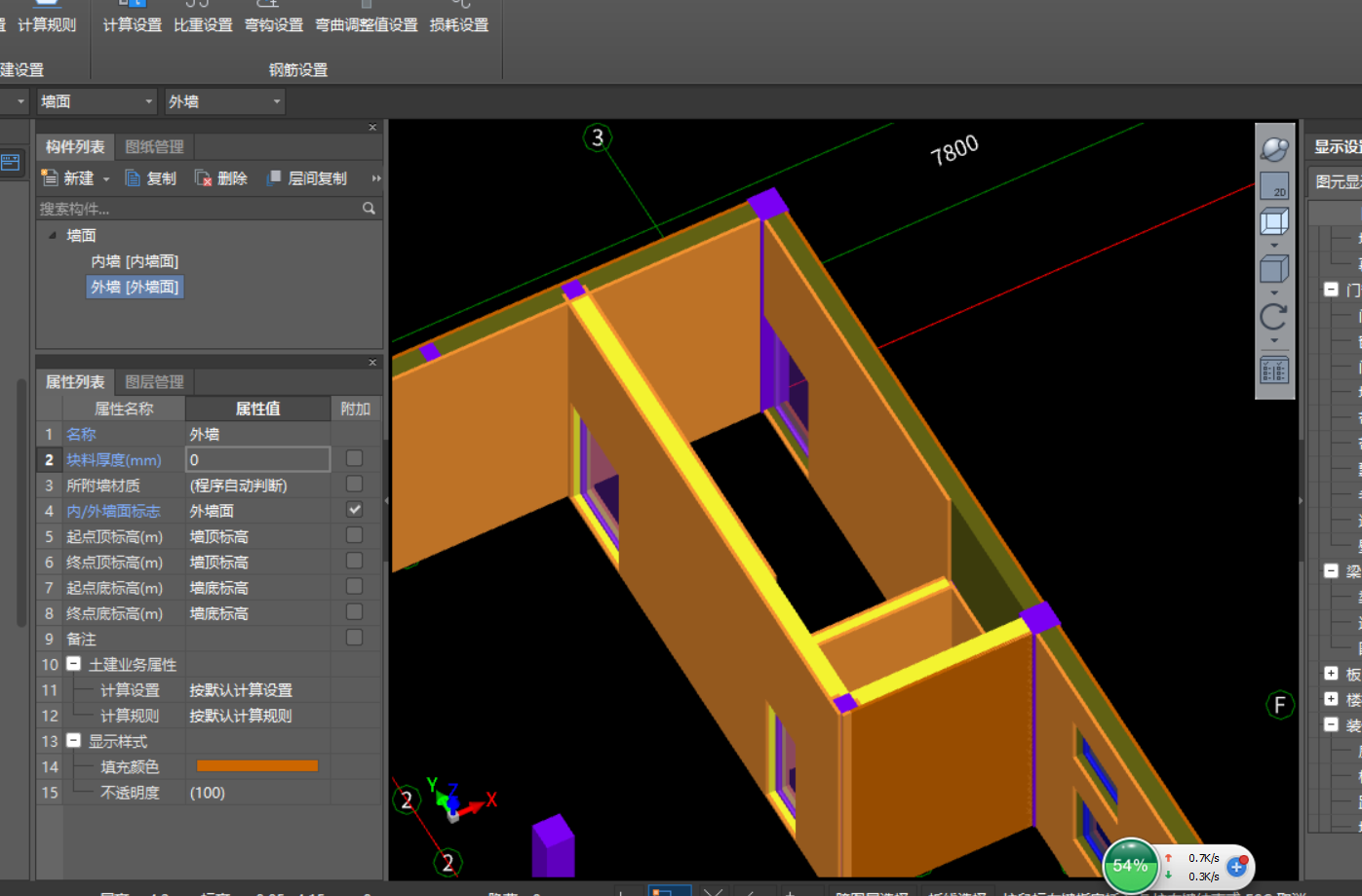Image resolution: width=1362 pixels, height=896 pixels.
Task: Click the orange 填充颜色 swatch
Action: pos(257,766)
